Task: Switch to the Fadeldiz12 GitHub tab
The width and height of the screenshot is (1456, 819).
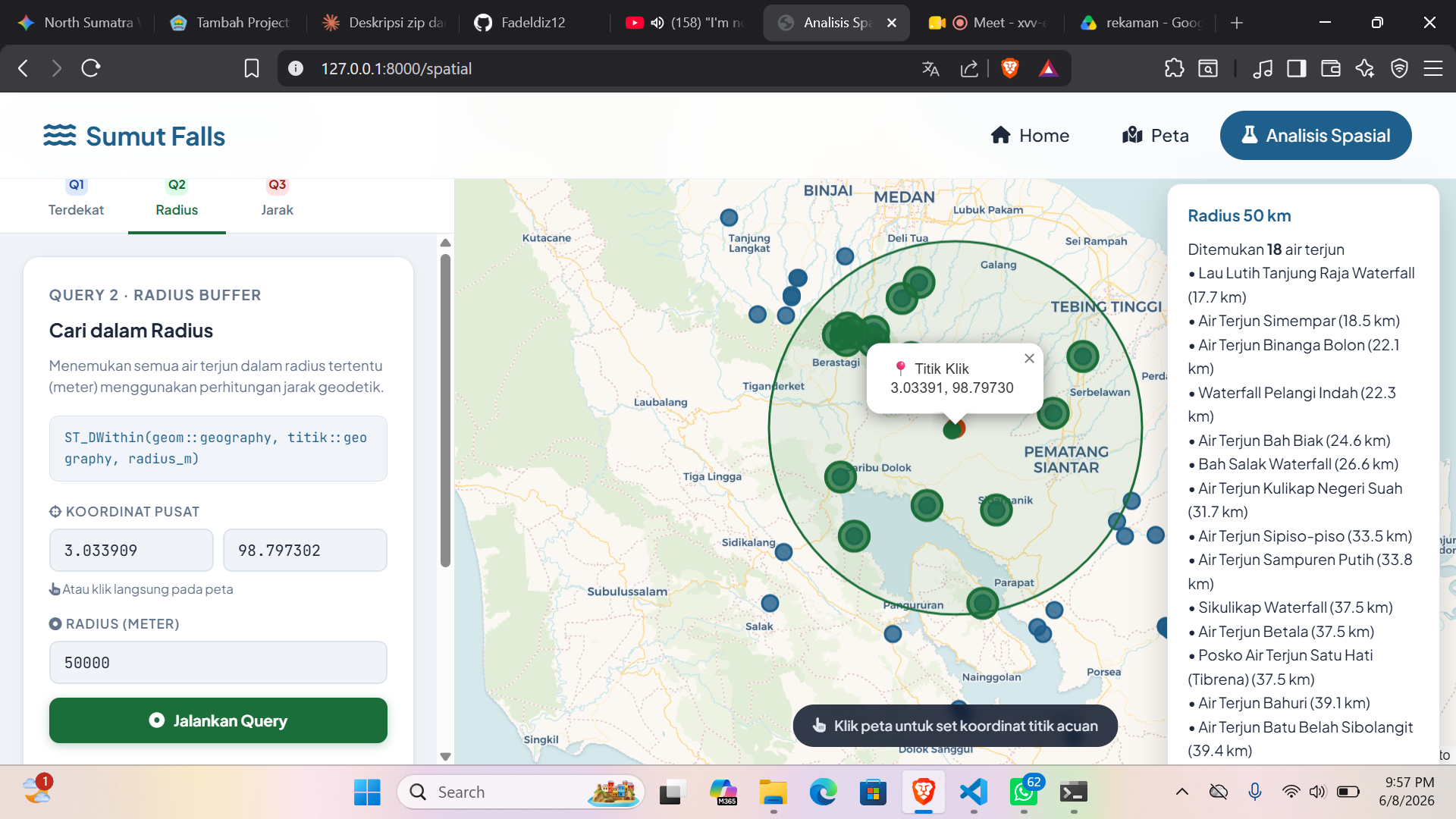Action: point(535,23)
